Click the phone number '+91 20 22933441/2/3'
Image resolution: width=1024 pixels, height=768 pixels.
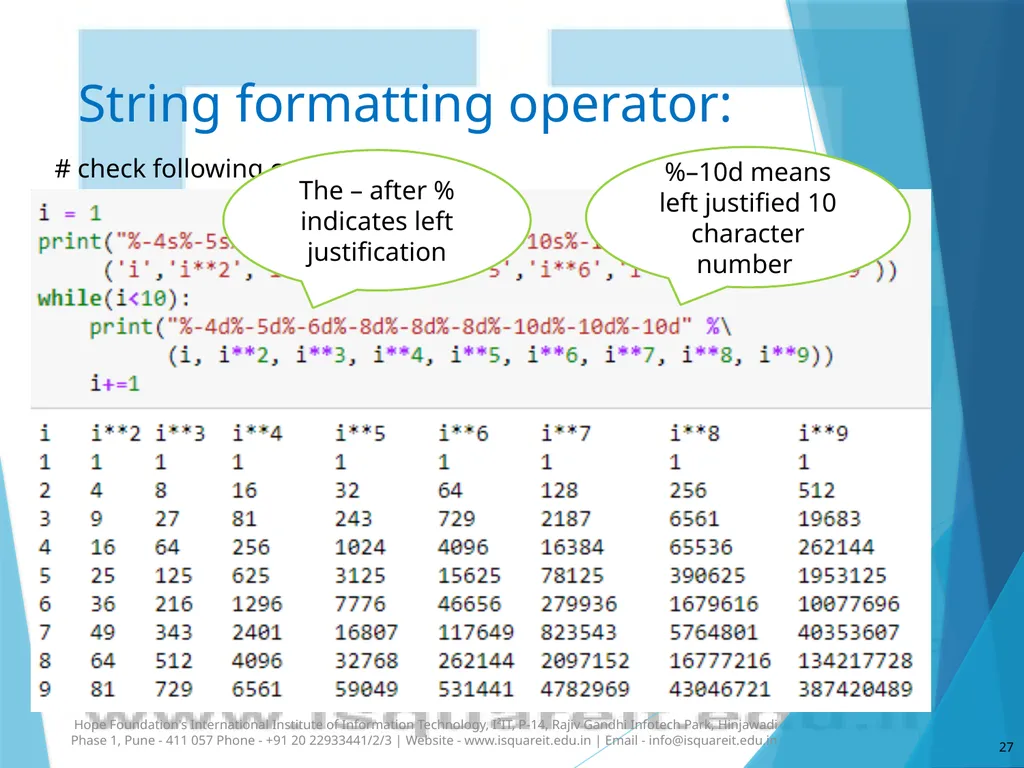click(x=328, y=741)
